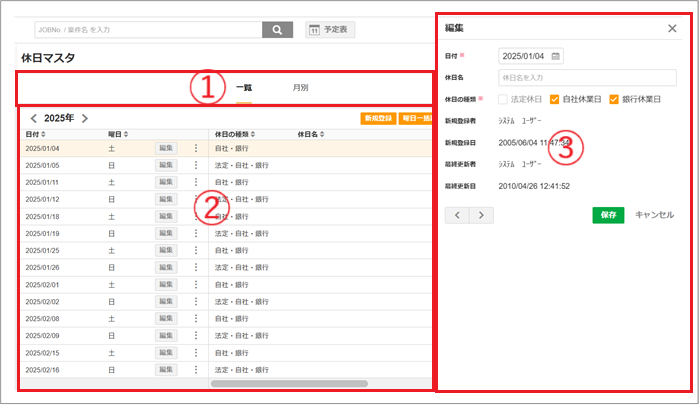The height and width of the screenshot is (405, 700).
Task: Go to next record in edit panel
Action: tap(482, 214)
